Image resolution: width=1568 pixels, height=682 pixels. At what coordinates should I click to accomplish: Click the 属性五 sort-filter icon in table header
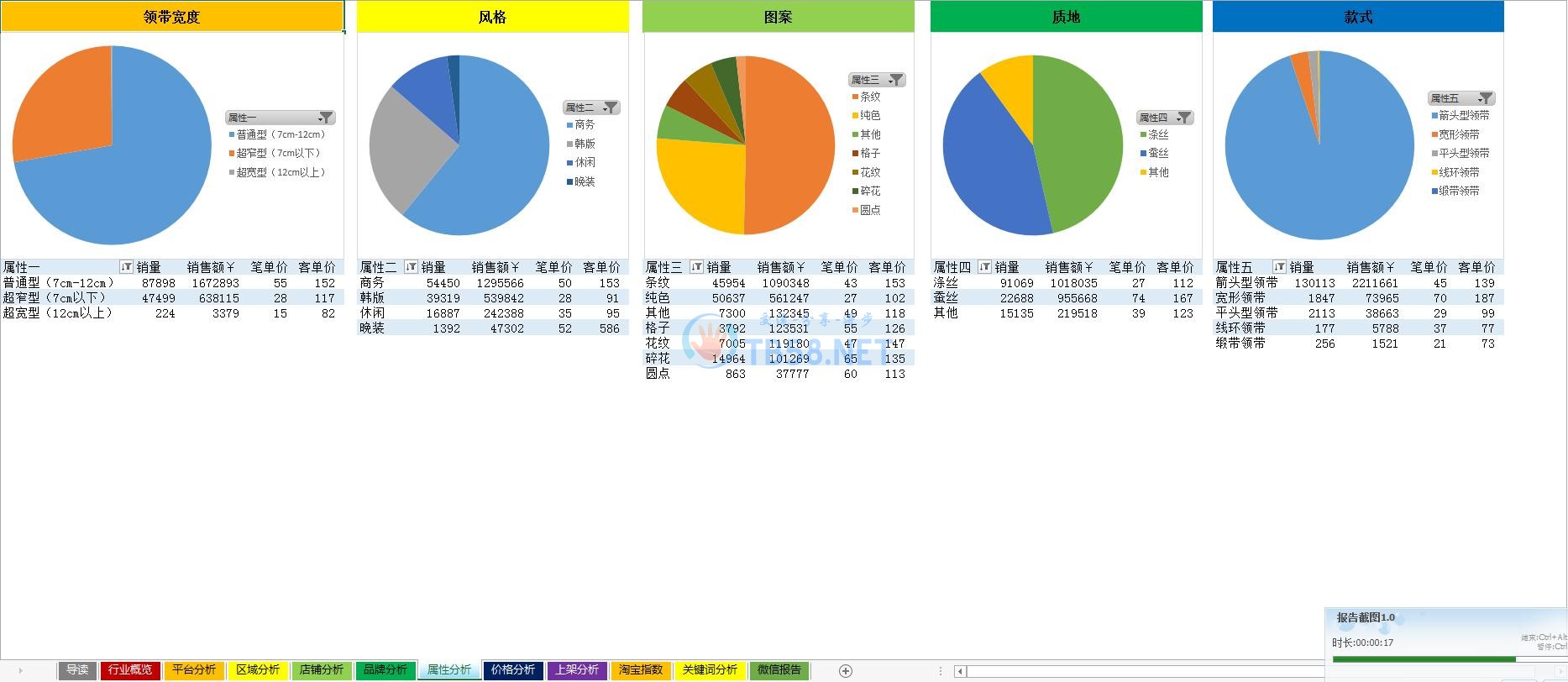click(x=1279, y=267)
